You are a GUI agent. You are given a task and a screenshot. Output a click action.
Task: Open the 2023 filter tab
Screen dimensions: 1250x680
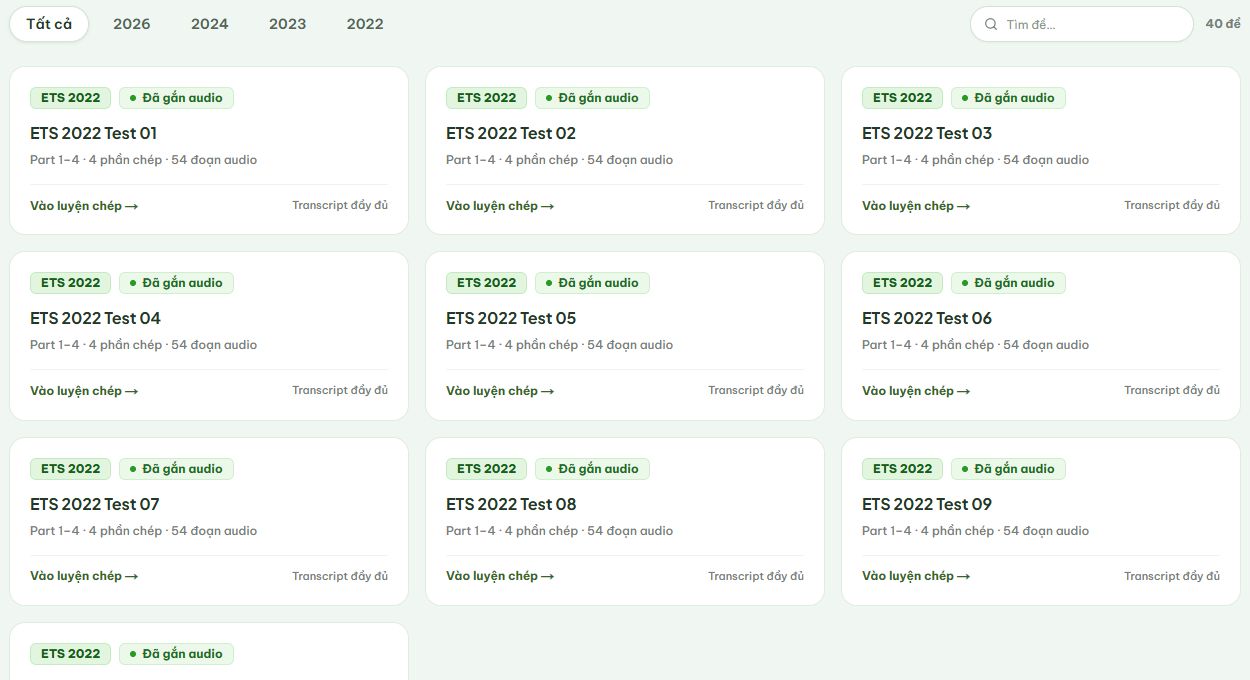[x=288, y=24]
